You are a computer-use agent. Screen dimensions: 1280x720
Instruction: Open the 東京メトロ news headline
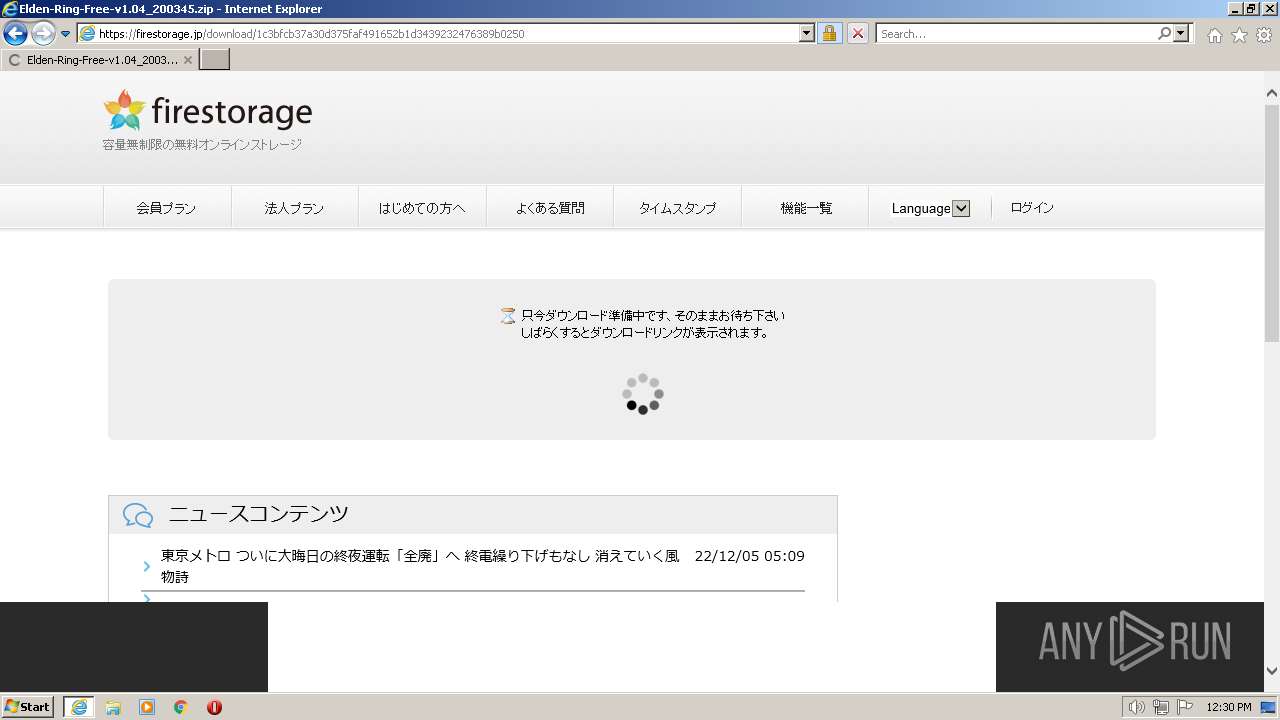(420, 566)
